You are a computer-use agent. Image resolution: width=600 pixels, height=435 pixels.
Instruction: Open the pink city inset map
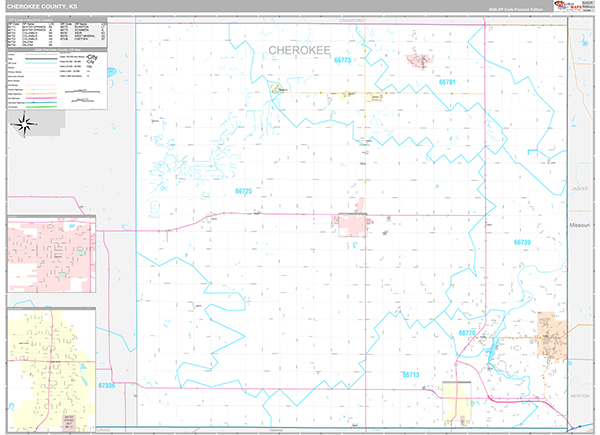(51, 254)
